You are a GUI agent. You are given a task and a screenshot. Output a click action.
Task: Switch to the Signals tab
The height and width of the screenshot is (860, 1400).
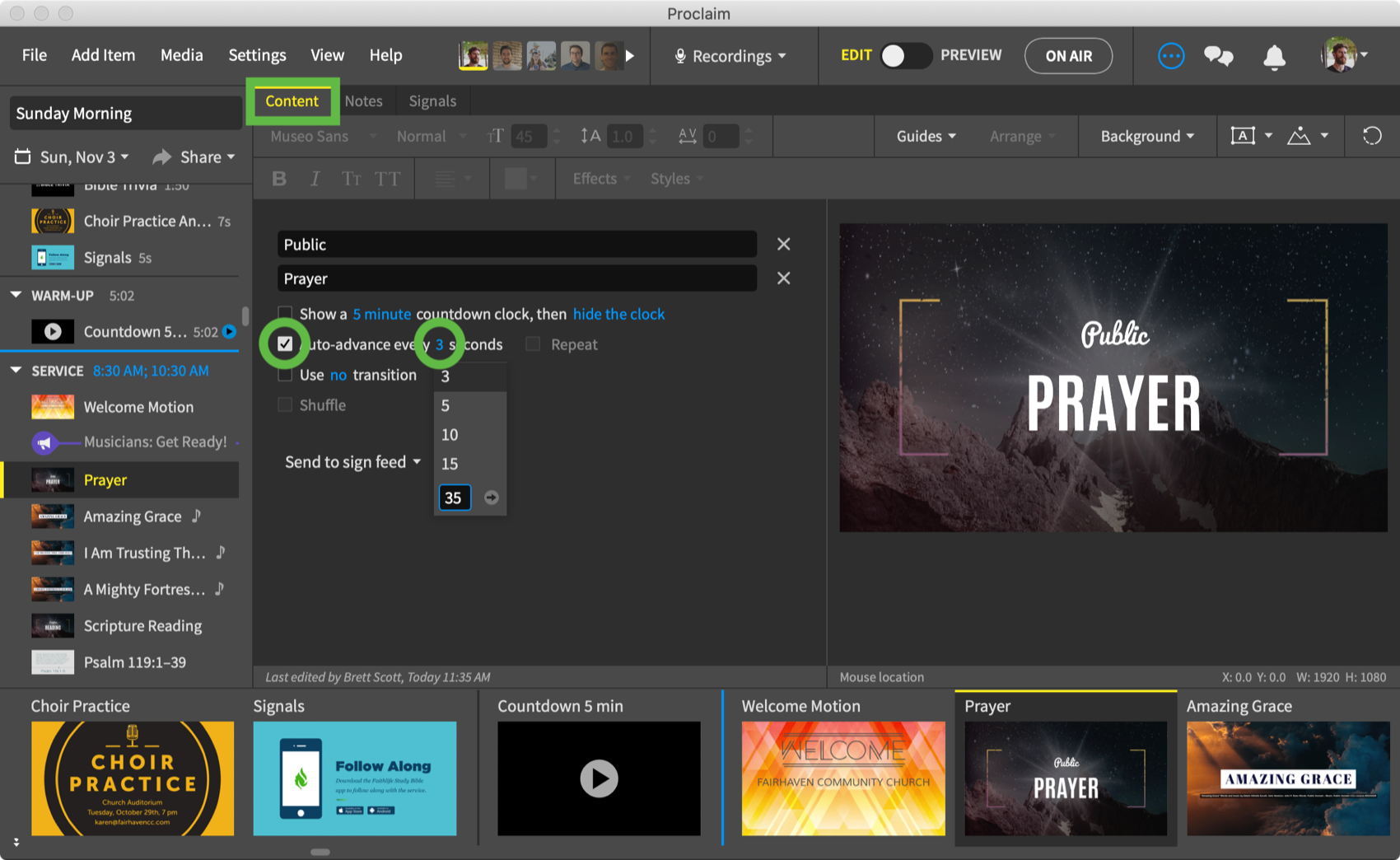pyautogui.click(x=432, y=100)
